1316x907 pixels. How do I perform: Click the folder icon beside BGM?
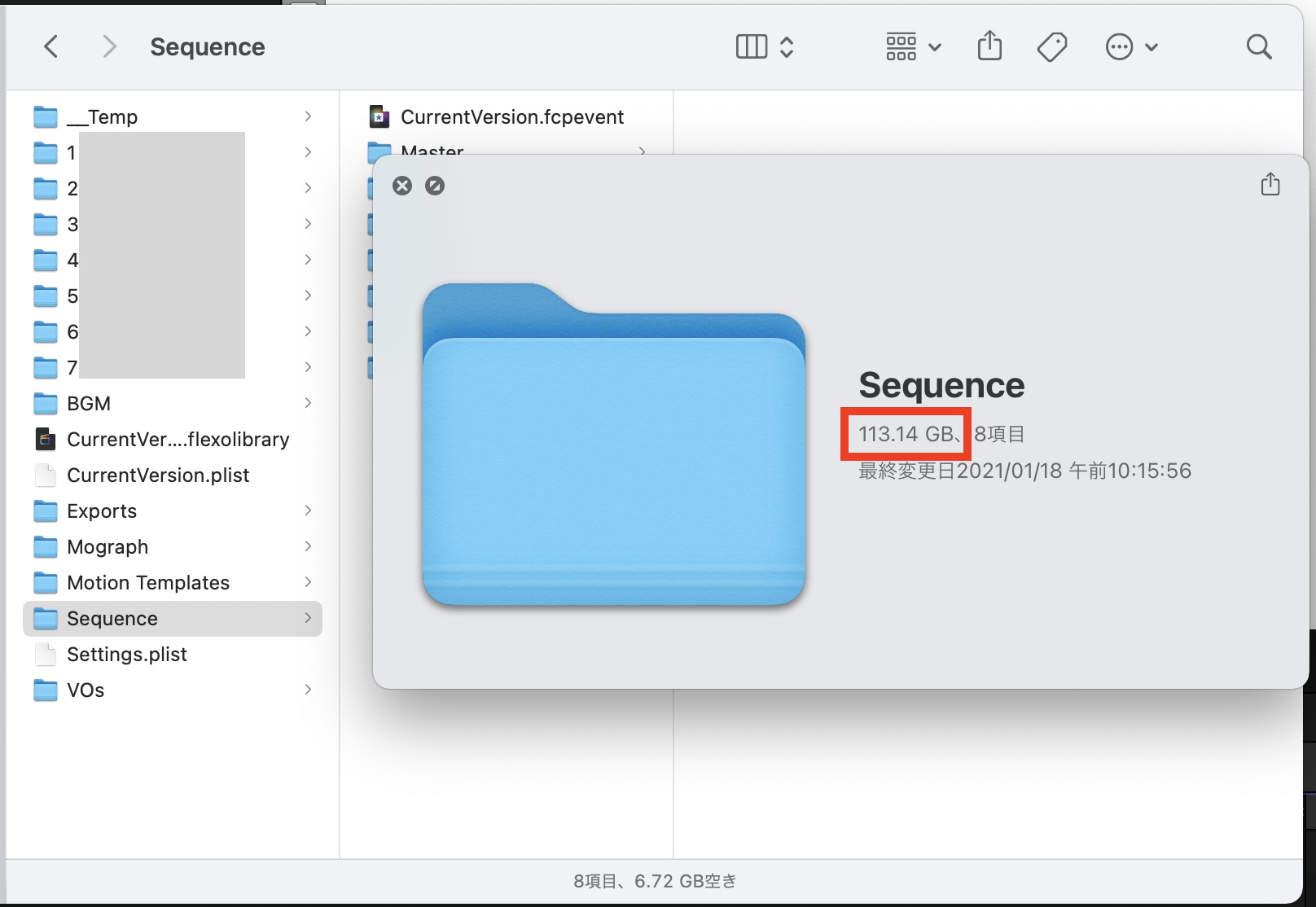tap(46, 405)
